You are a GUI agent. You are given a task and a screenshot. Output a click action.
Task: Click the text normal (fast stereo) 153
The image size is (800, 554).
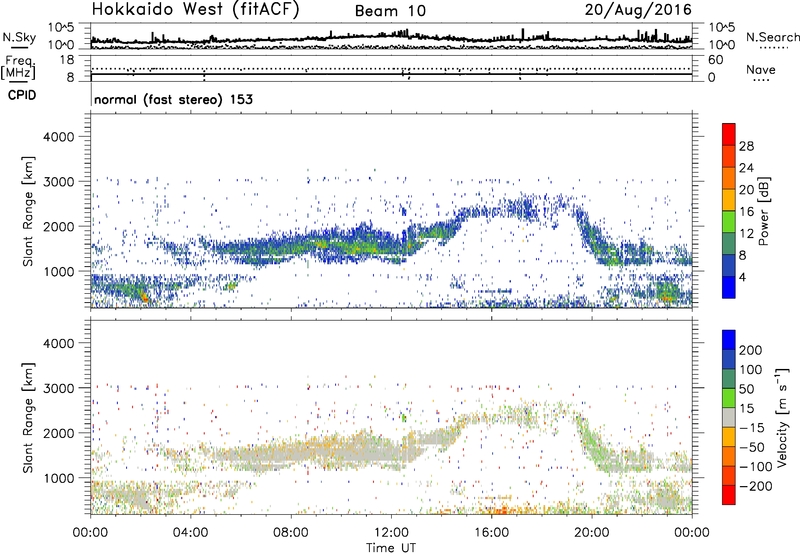click(x=173, y=99)
